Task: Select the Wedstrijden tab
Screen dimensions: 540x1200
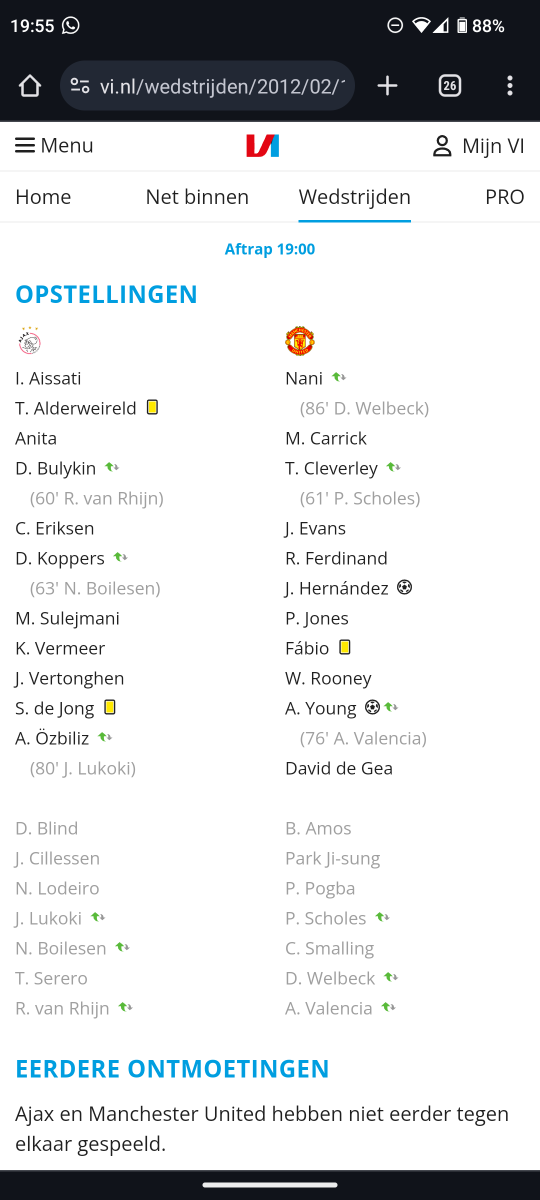Action: (355, 197)
